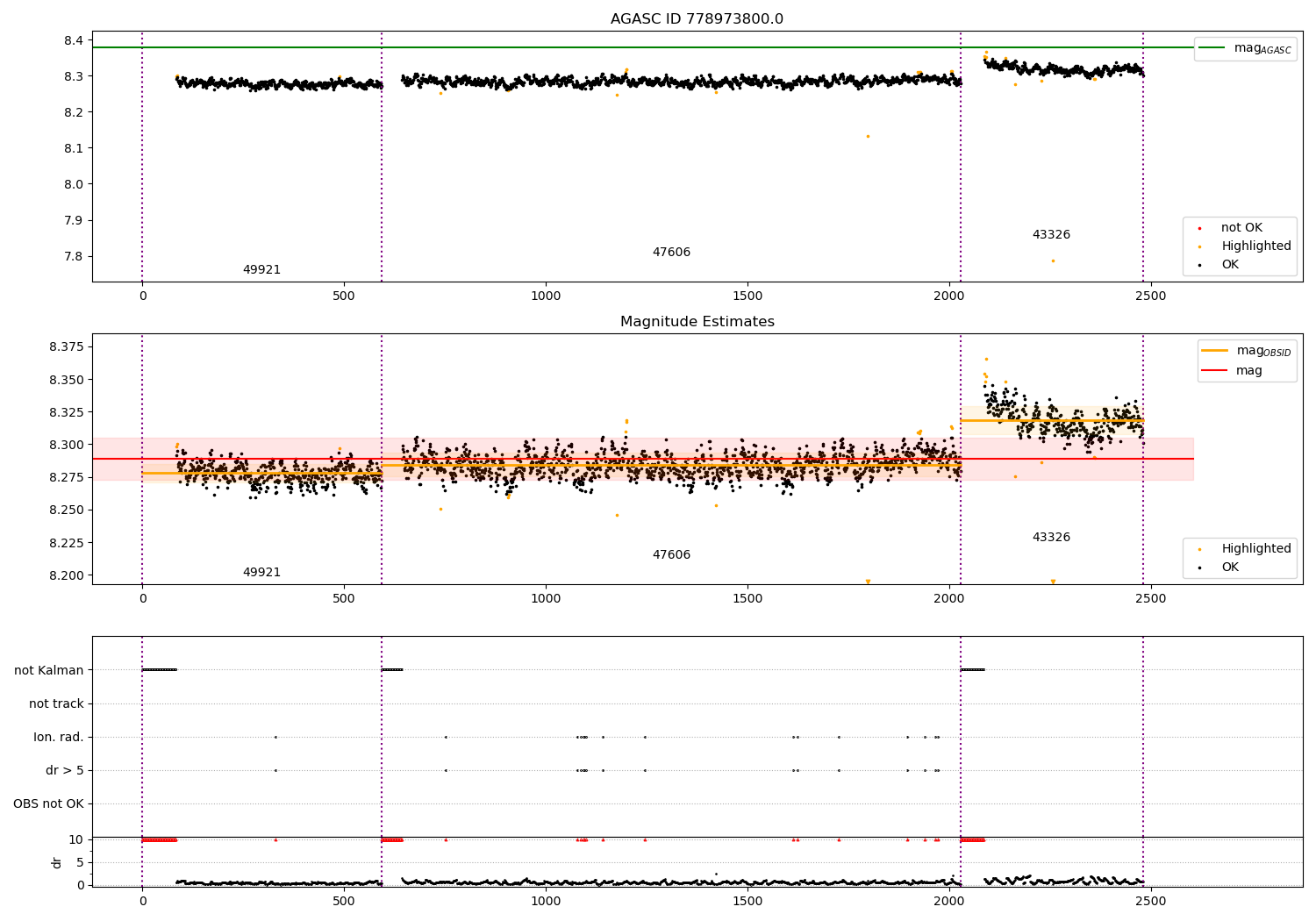Image resolution: width=1316 pixels, height=921 pixels.
Task: Click the title "AGASC ID 778973800.0"
Action: click(x=697, y=19)
